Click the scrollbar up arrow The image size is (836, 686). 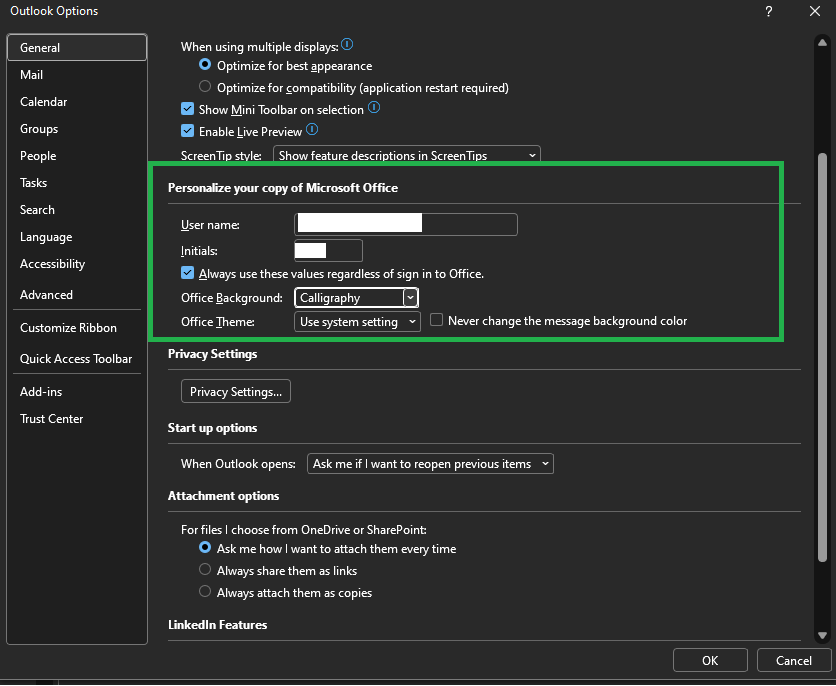pyautogui.click(x=822, y=43)
